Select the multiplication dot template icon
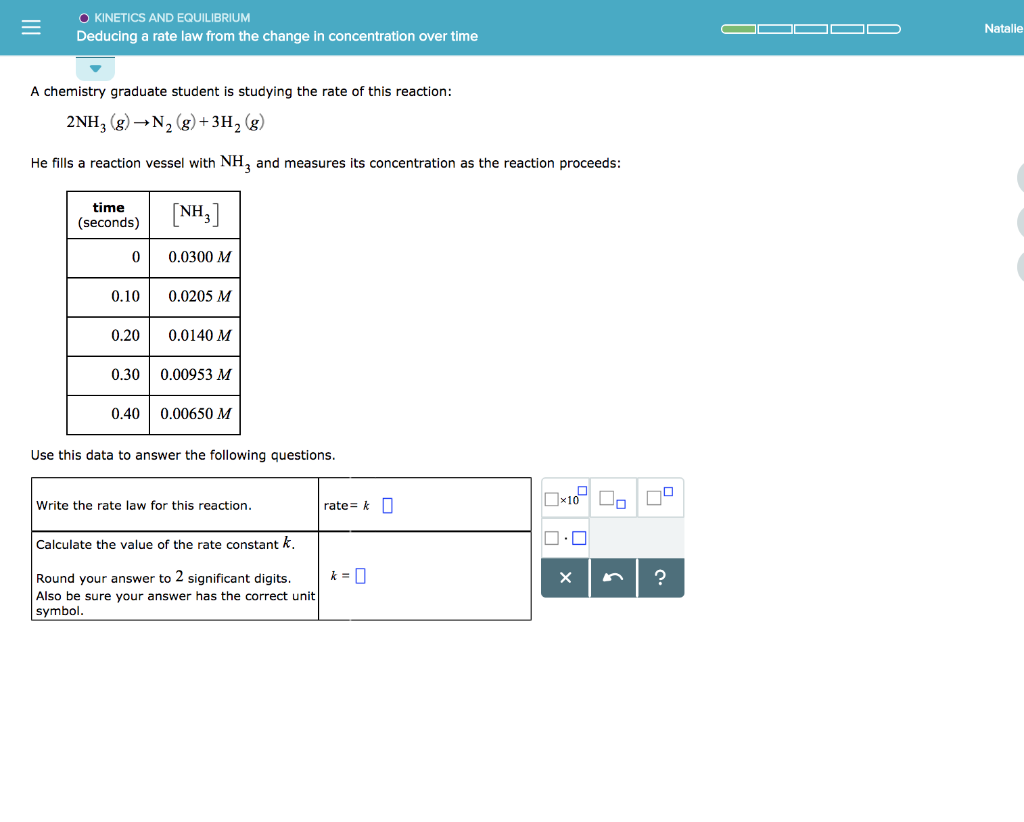 [565, 537]
